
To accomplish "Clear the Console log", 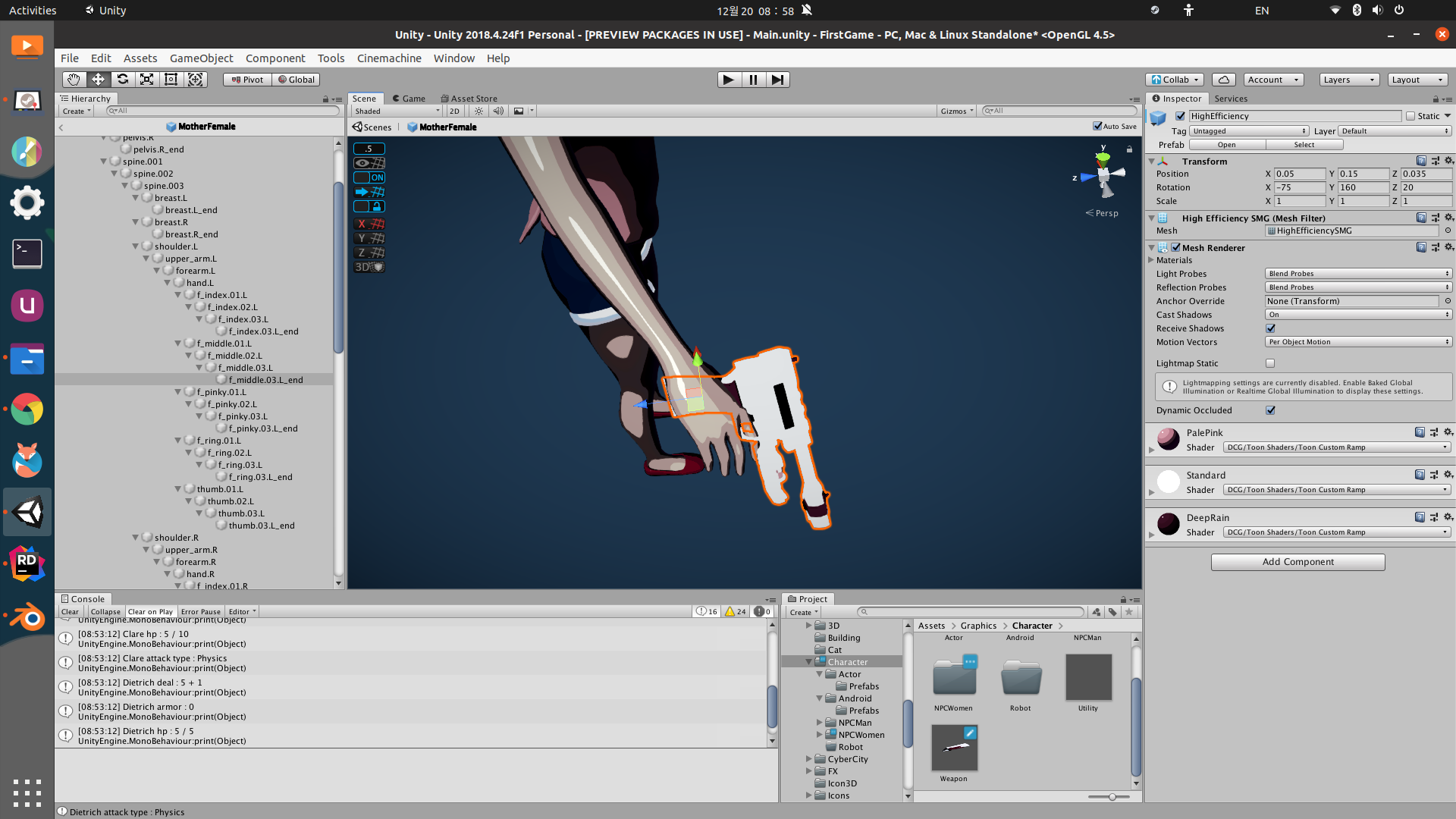I will point(70,612).
